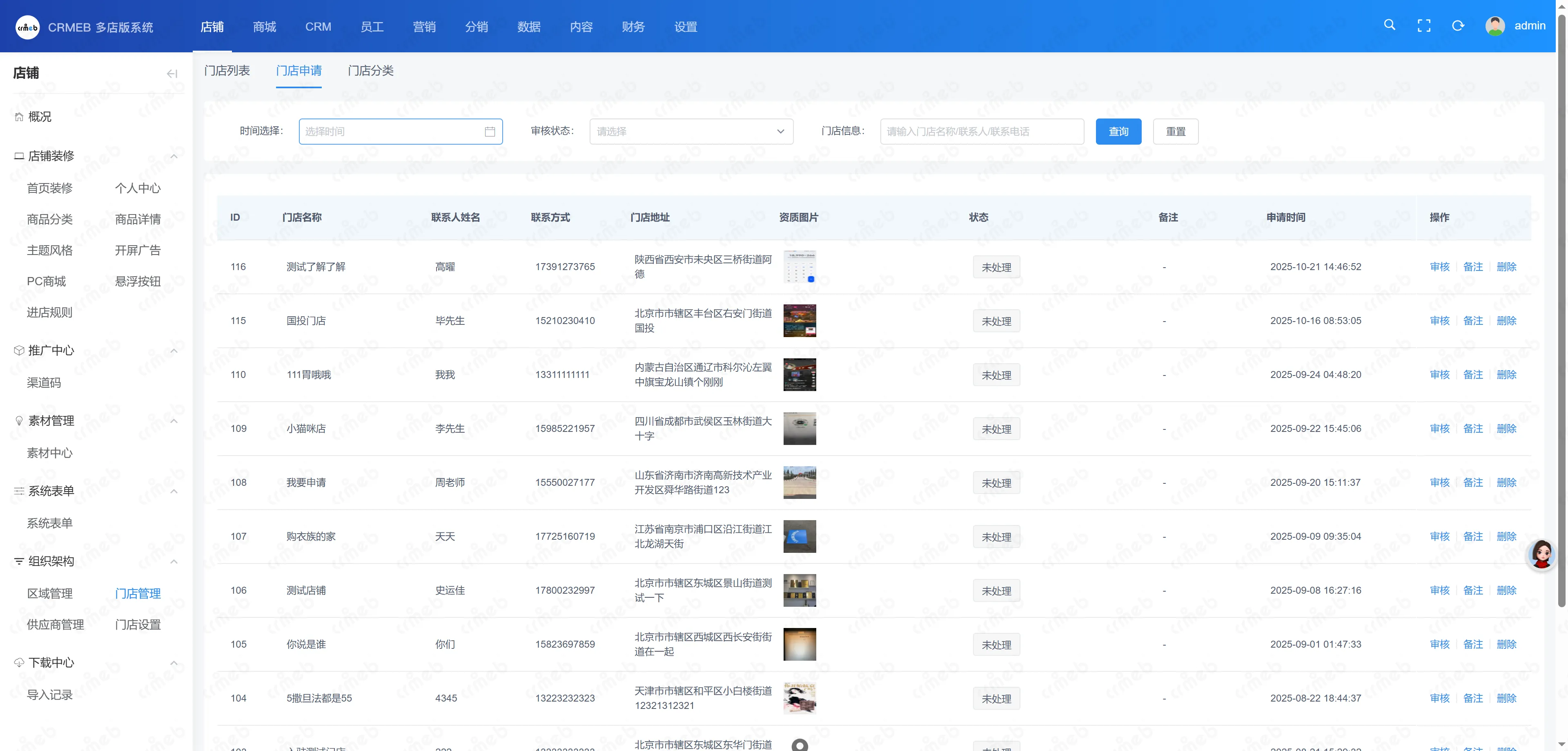Screen dimensions: 1568x751
Task: Click 审核 for store 测试了解了解
Action: 1439,267
